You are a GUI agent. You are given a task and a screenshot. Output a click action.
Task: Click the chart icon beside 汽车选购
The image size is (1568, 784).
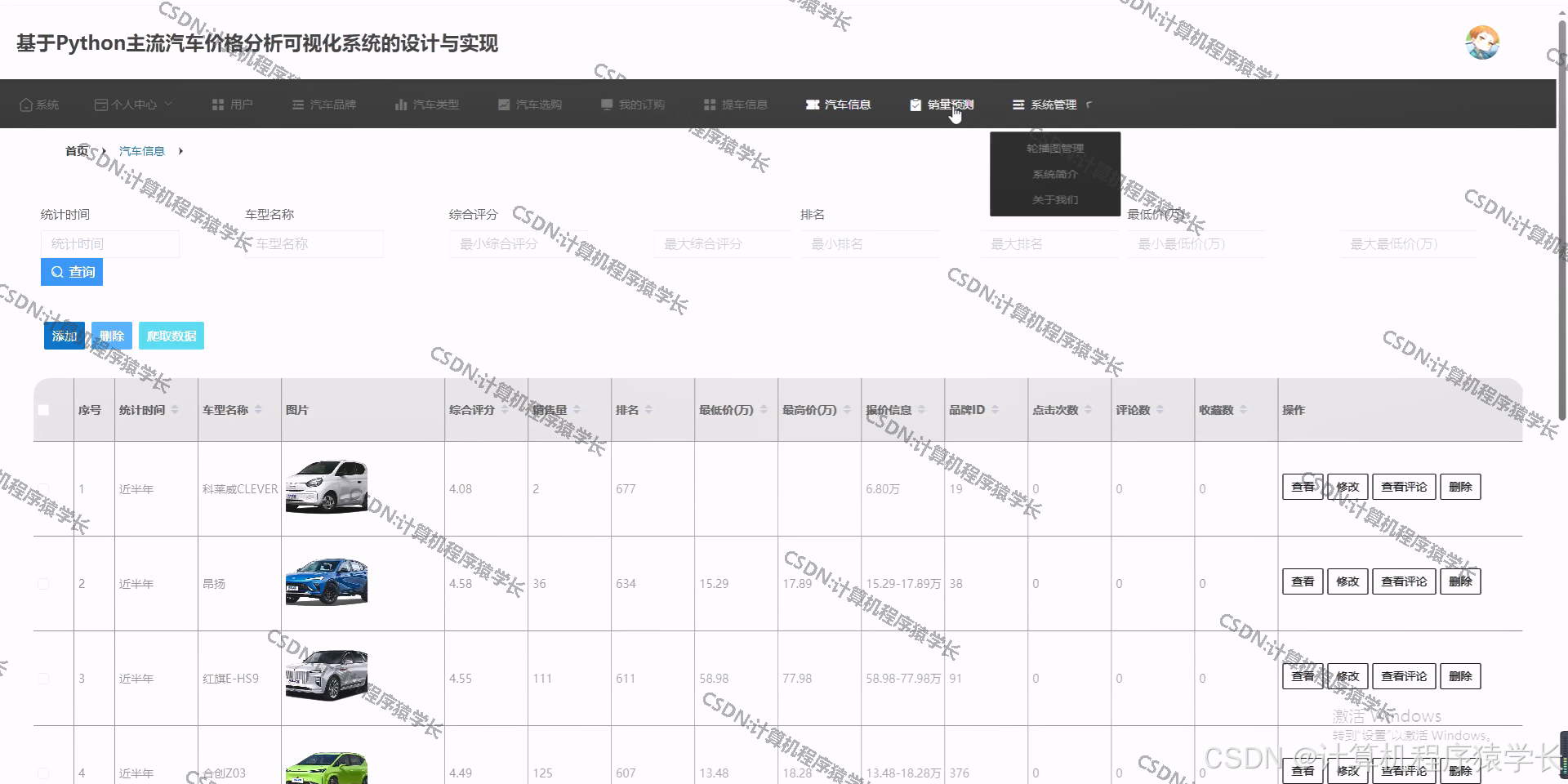pyautogui.click(x=504, y=105)
